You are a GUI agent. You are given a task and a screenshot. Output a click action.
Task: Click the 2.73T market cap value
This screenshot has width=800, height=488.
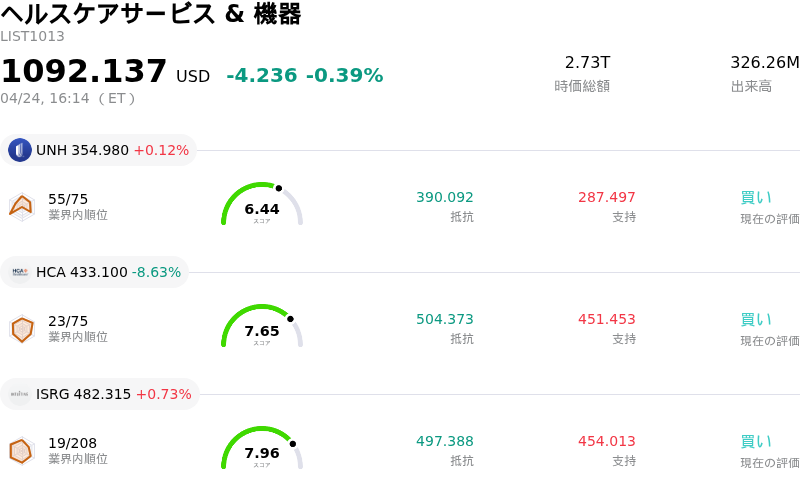tap(587, 63)
